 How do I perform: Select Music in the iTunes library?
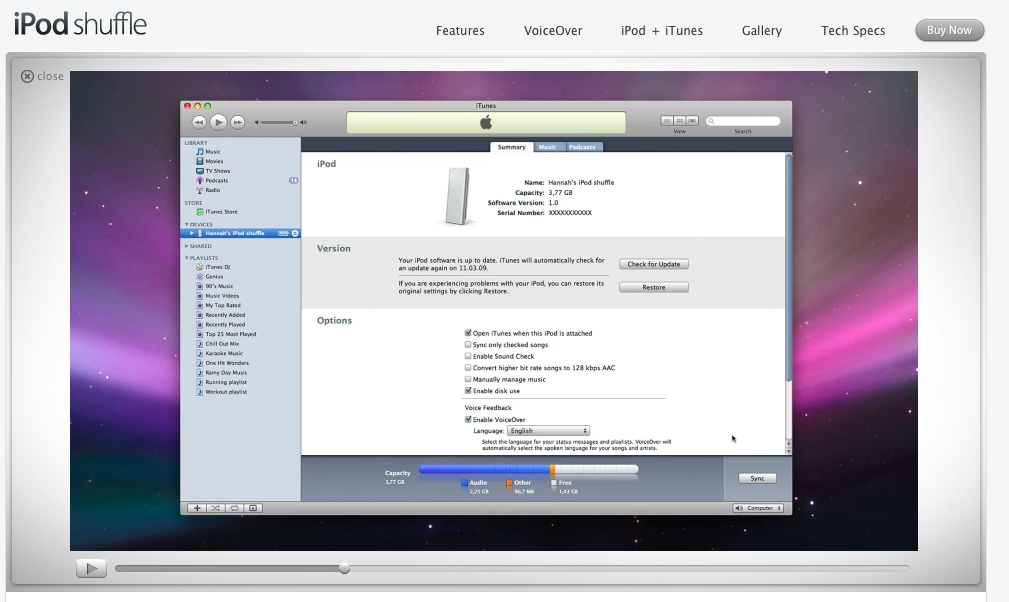click(x=212, y=152)
